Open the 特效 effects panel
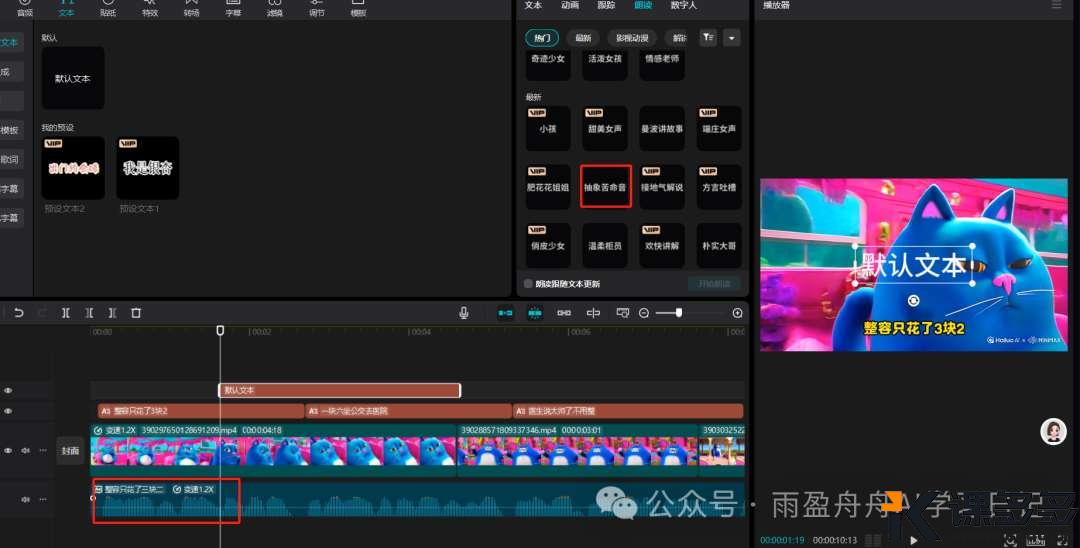Image resolution: width=1080 pixels, height=548 pixels. (x=150, y=9)
